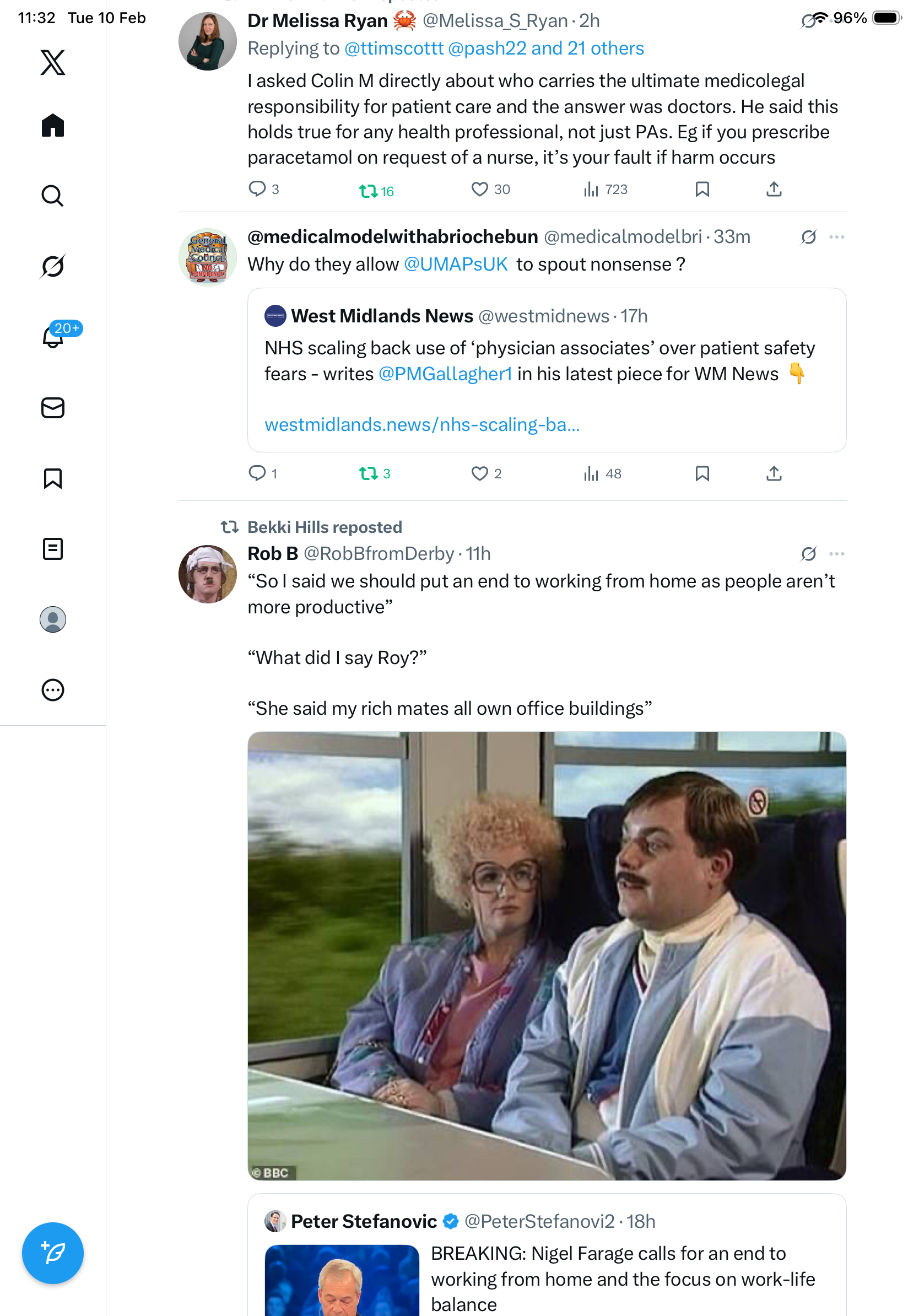
Task: Compose a new post
Action: click(x=53, y=1253)
